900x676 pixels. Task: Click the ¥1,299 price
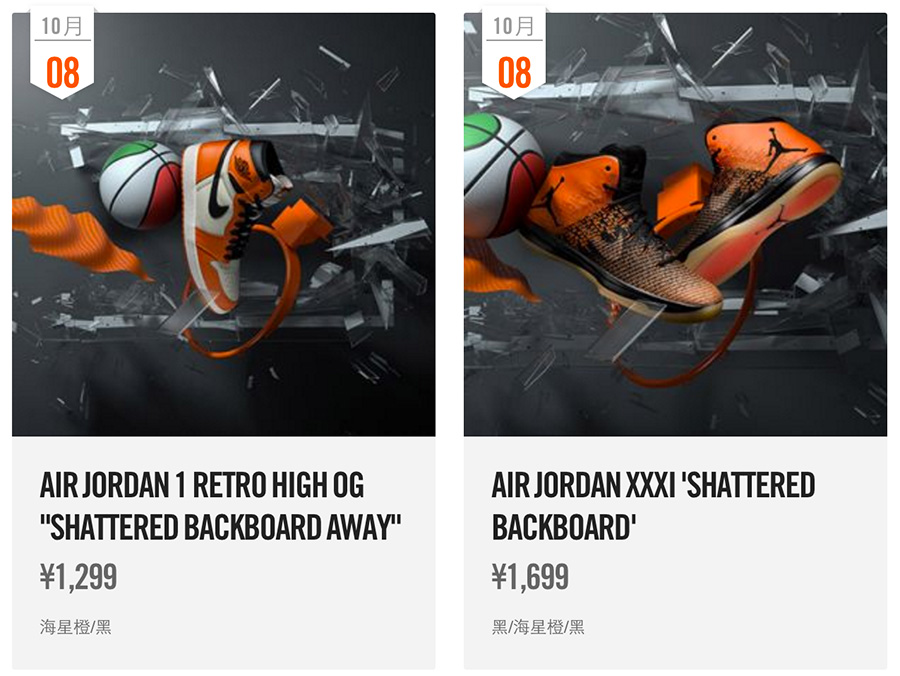tap(79, 577)
